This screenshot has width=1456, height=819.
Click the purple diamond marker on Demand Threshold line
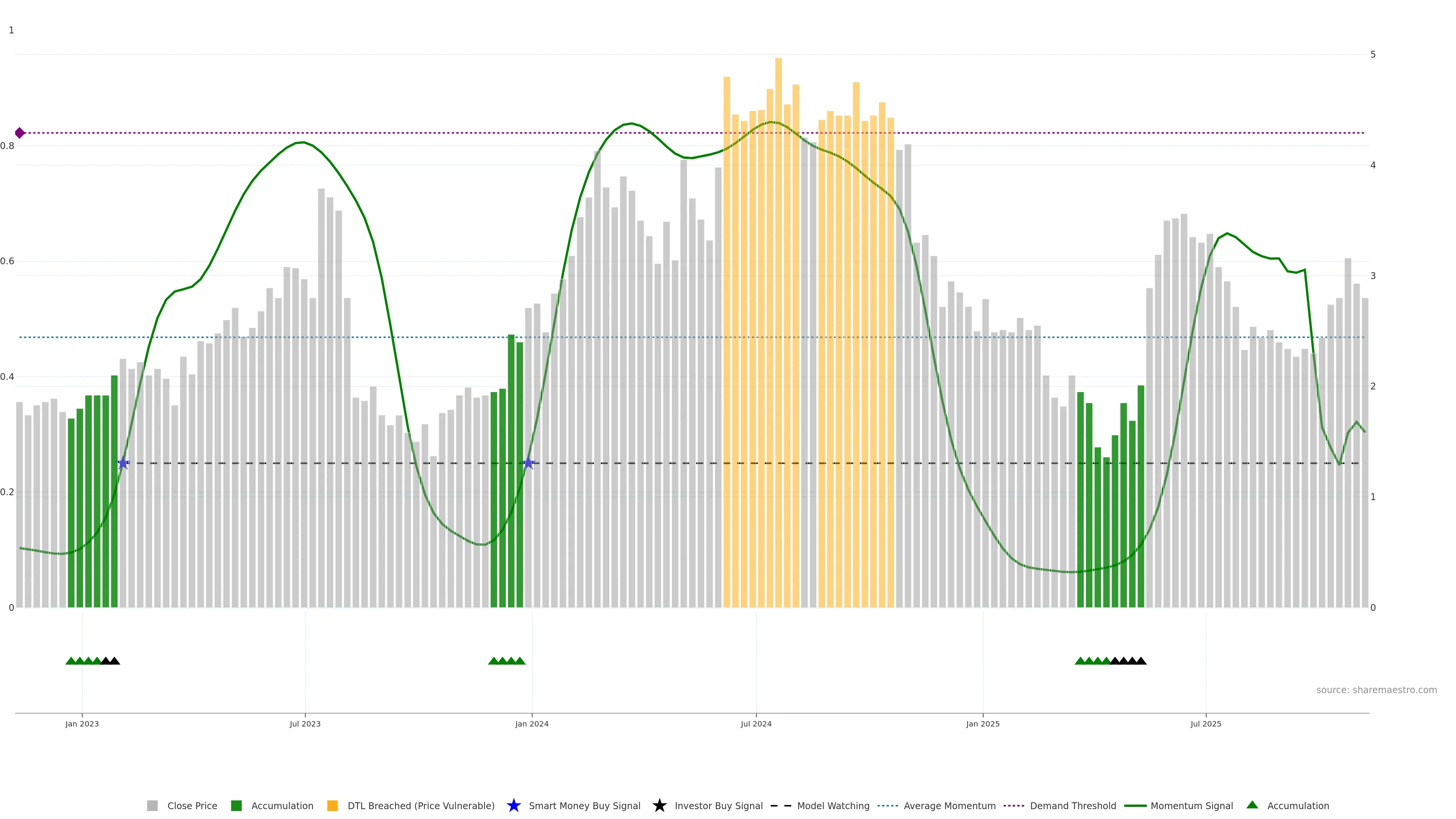coord(20,133)
